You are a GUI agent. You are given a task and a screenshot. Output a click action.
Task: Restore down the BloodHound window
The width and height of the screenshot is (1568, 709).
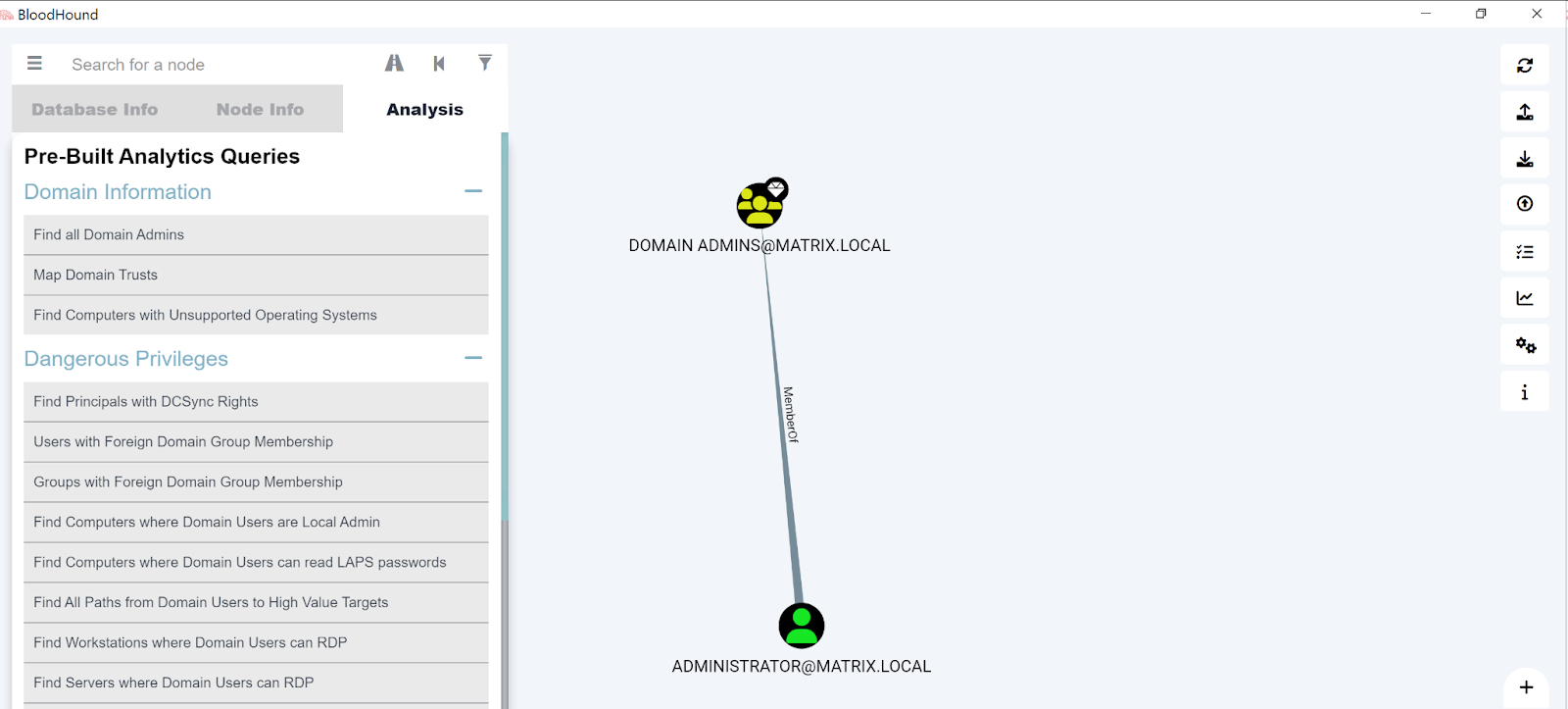click(x=1481, y=14)
